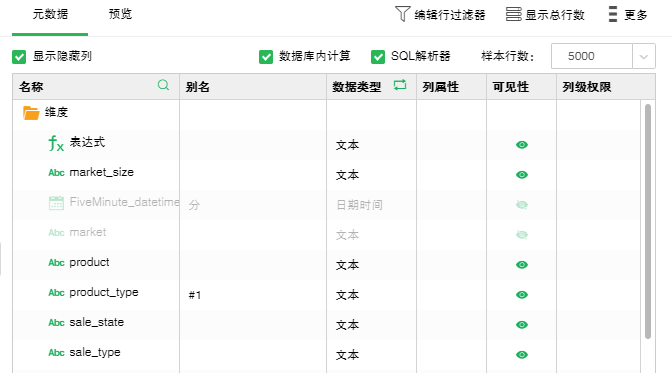Click 显示总行数 button
Image resolution: width=672 pixels, height=373 pixels.
(545, 15)
